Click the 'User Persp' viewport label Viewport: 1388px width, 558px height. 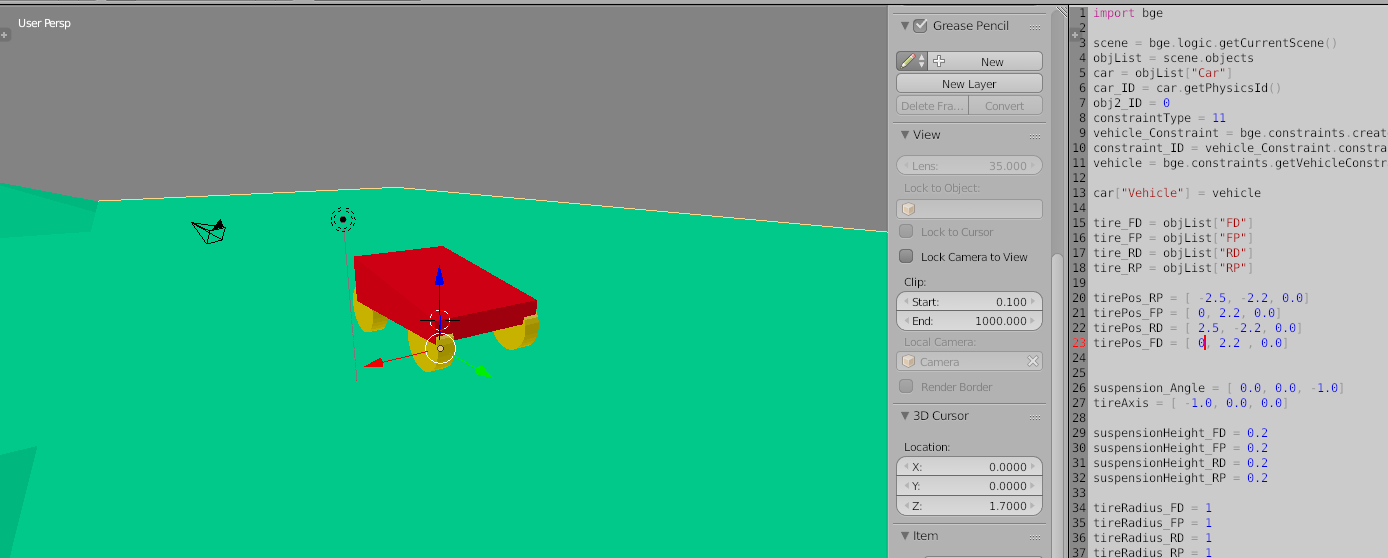click(44, 22)
